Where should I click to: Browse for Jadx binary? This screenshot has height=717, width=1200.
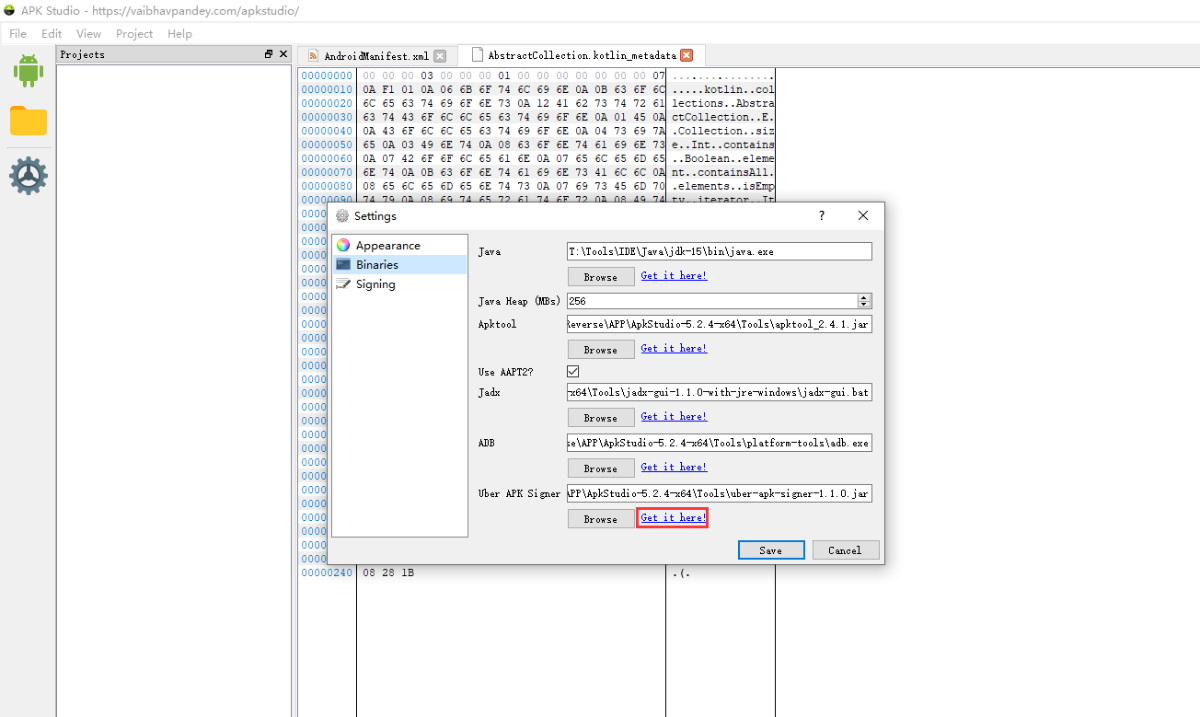tap(601, 418)
